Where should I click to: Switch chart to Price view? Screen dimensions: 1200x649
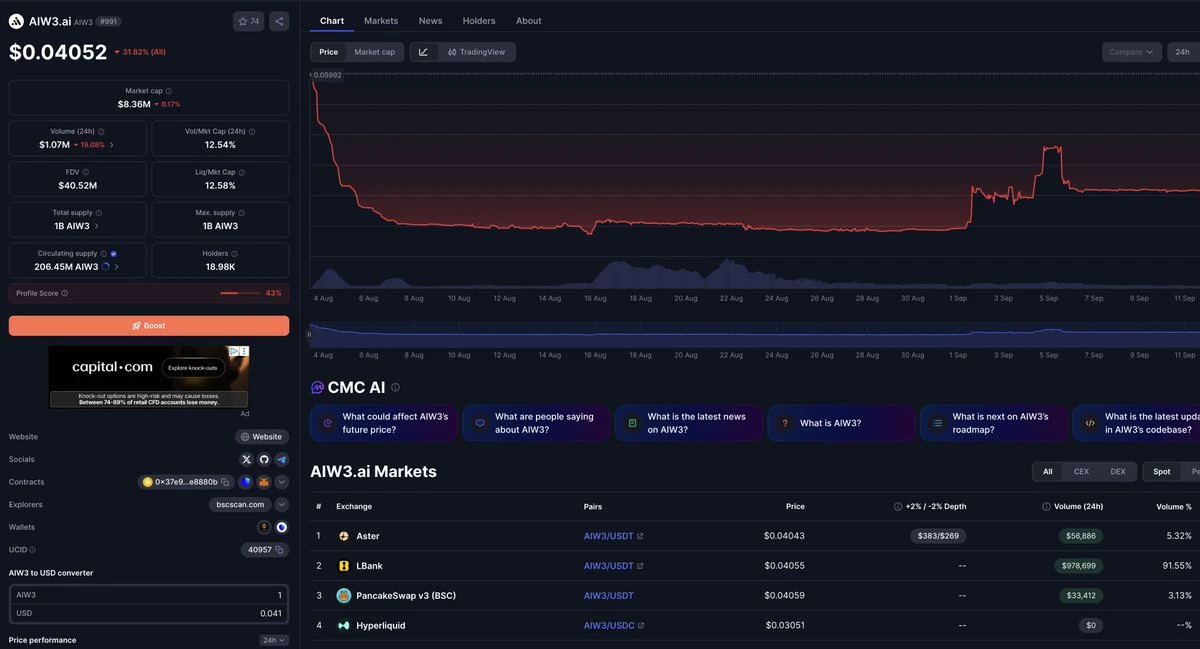coord(328,52)
